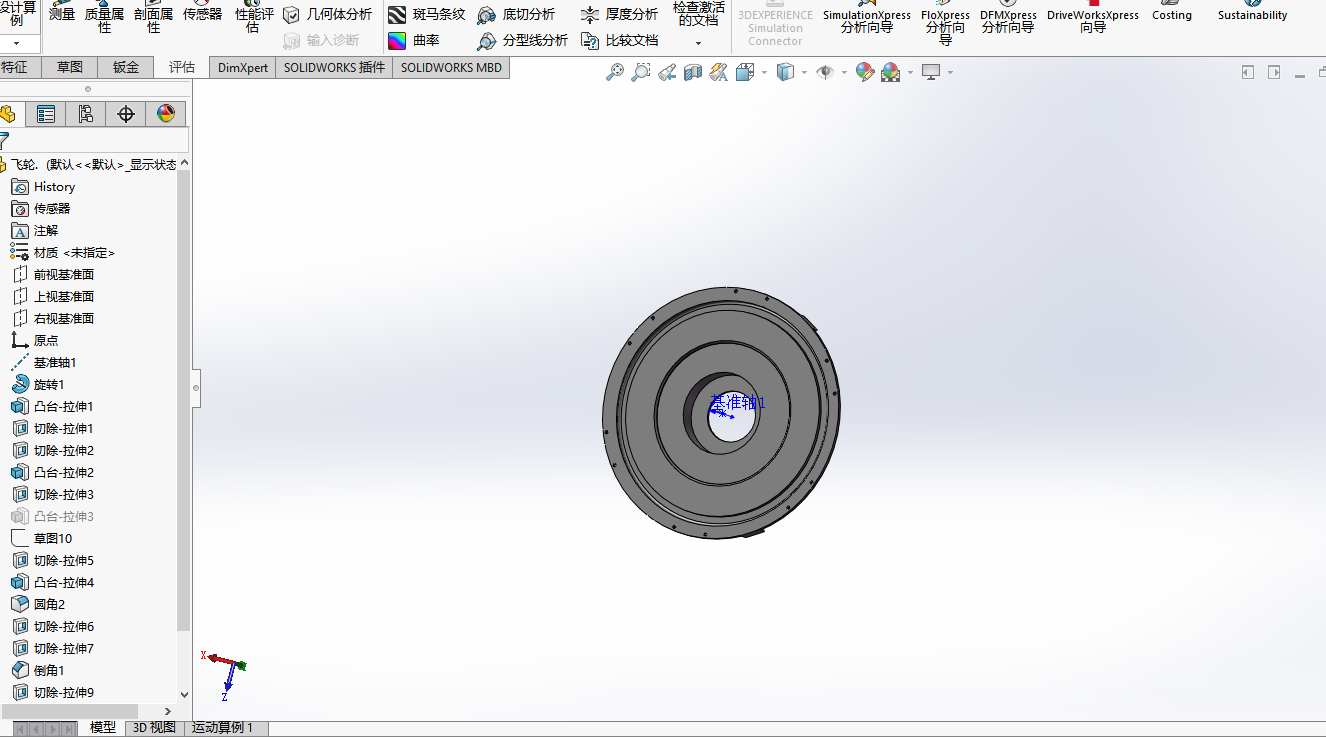
Task: Open Hide/Show Items dropdown arrow
Action: click(x=845, y=72)
